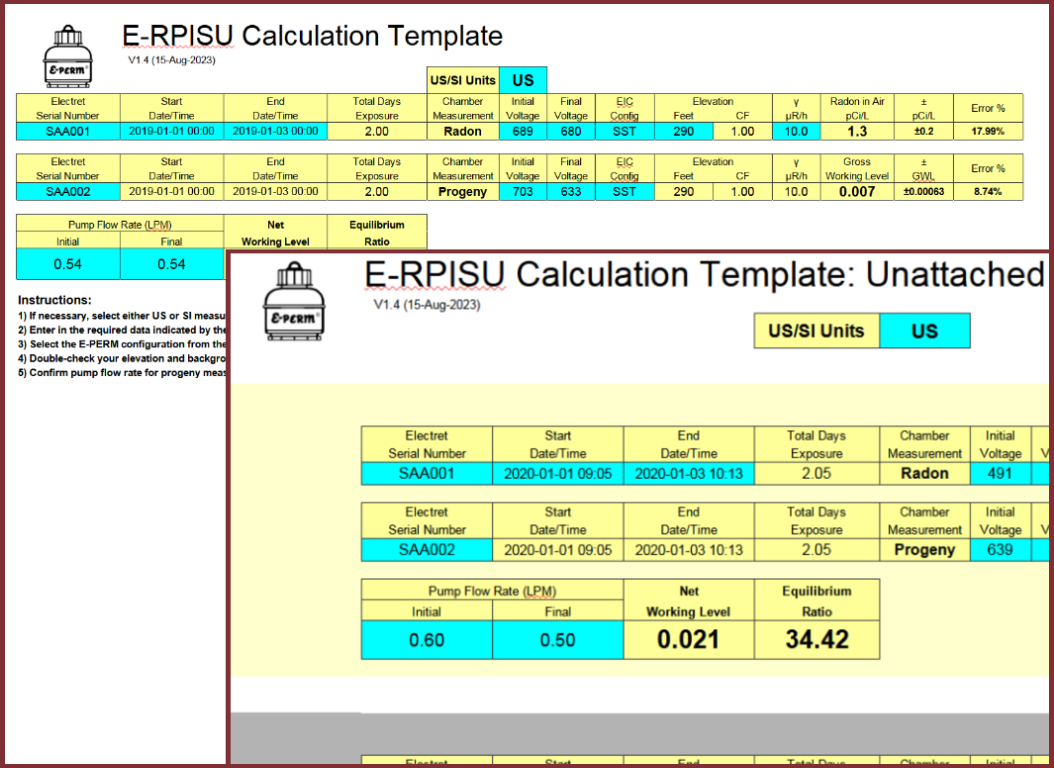Select final pump flow rate 0.54
This screenshot has height=768, width=1054.
click(x=171, y=264)
